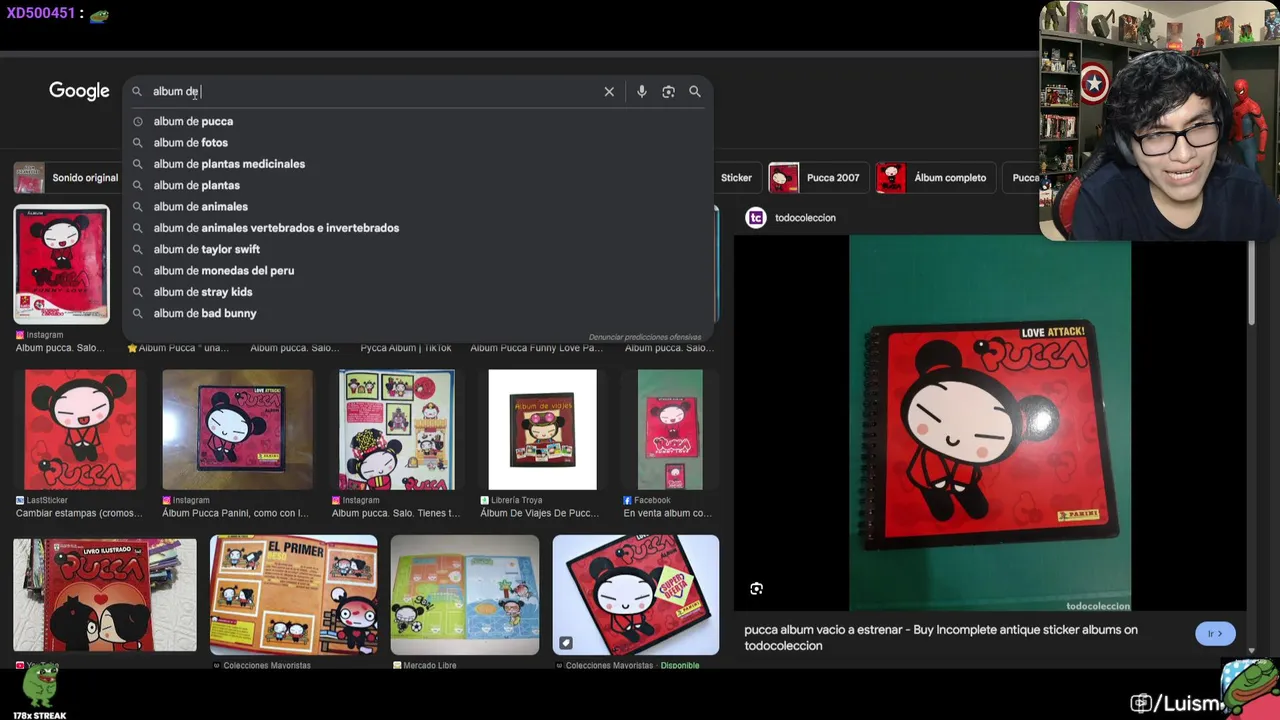
Task: Open the 'Livro Ilustrado Pucca' image result
Action: [105, 594]
